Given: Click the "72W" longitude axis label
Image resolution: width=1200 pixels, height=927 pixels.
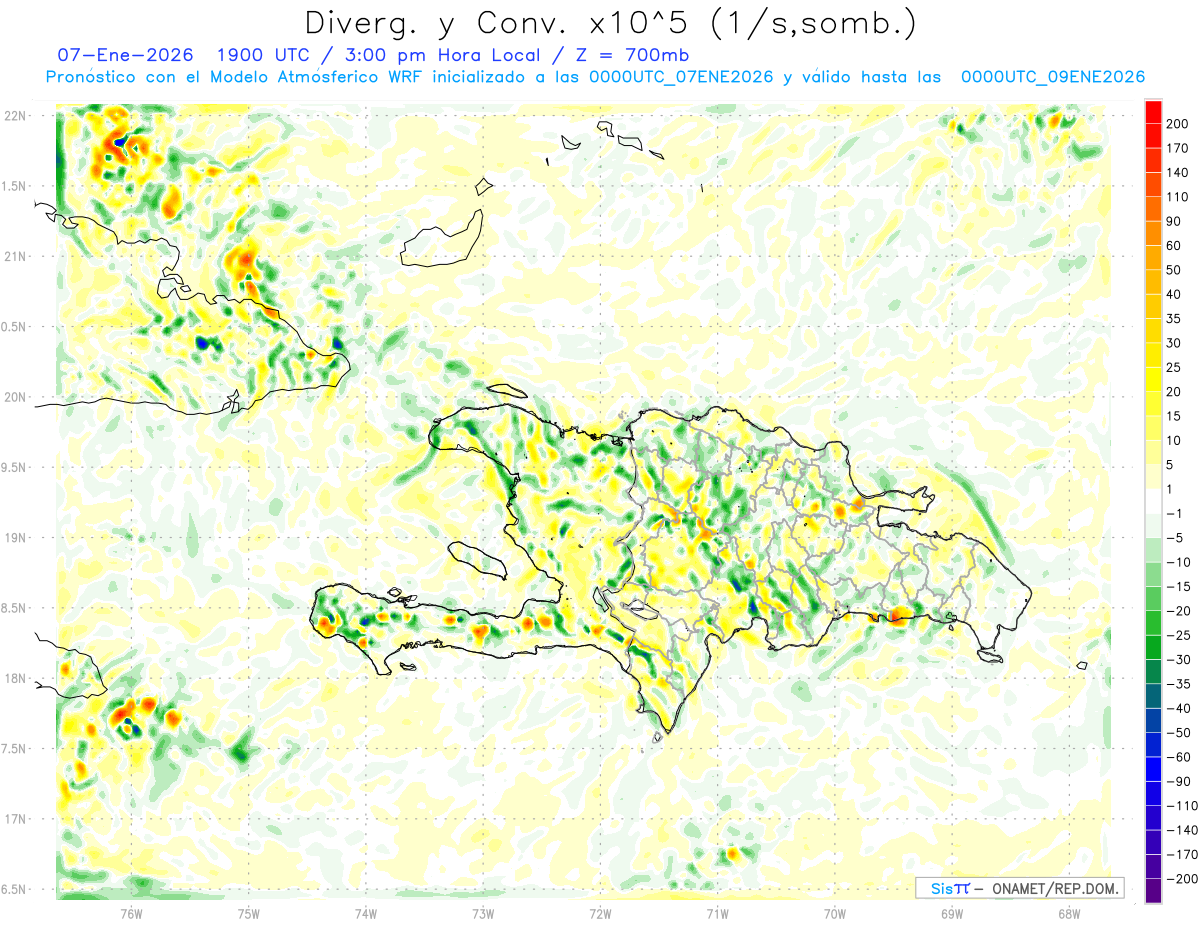Looking at the screenshot, I should coord(600,913).
